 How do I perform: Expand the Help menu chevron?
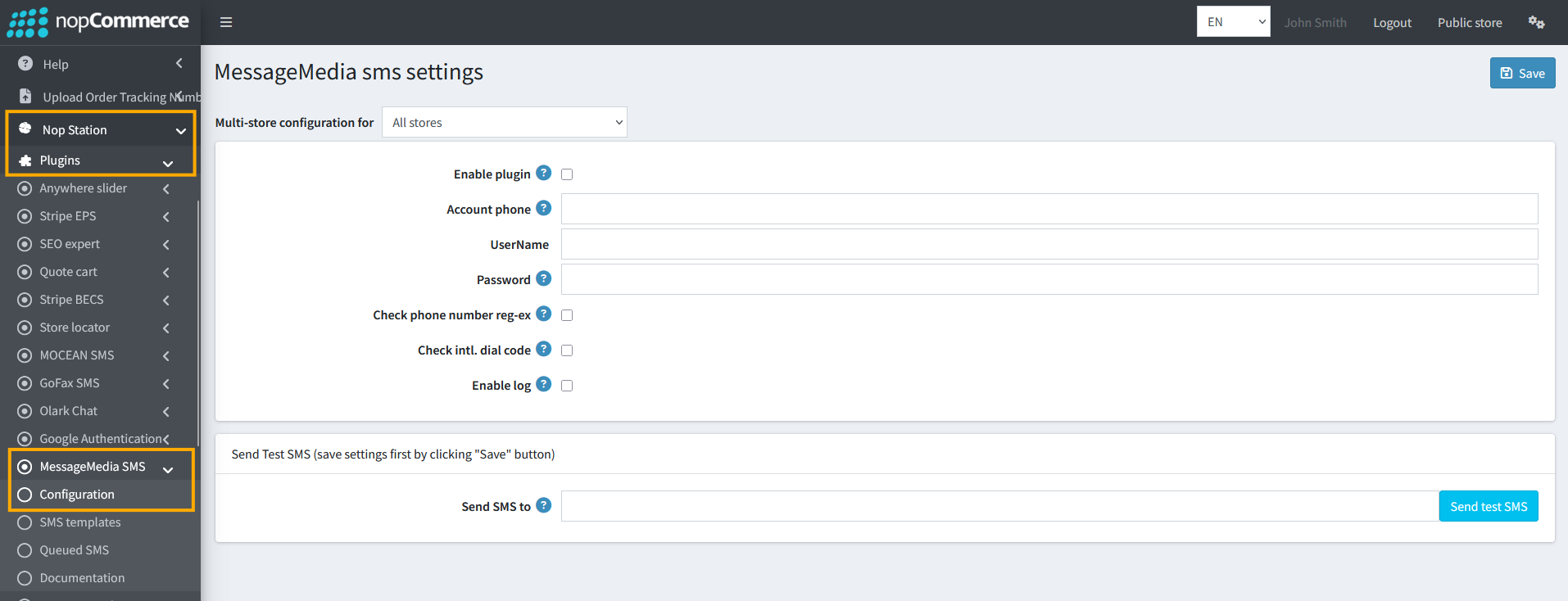point(179,63)
